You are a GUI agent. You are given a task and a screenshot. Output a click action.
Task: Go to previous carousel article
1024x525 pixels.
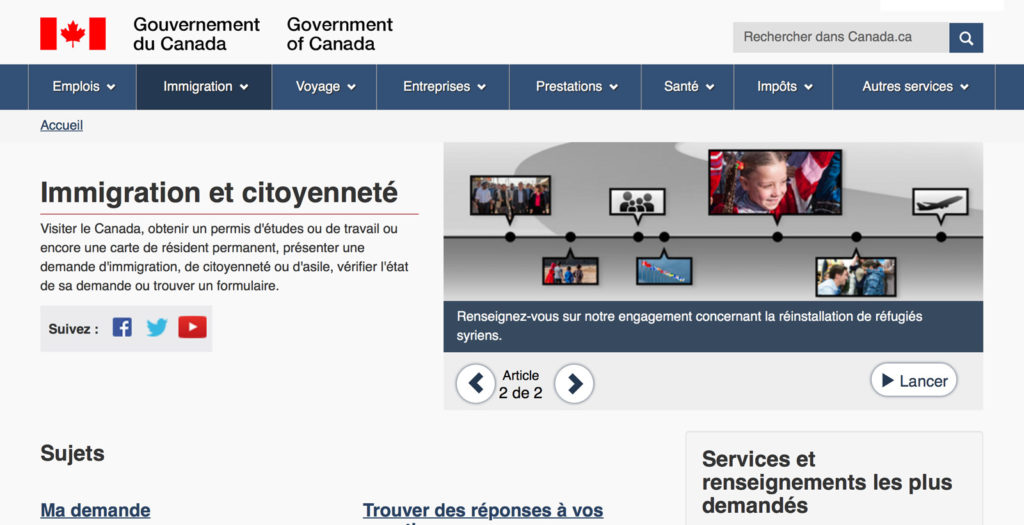476,383
